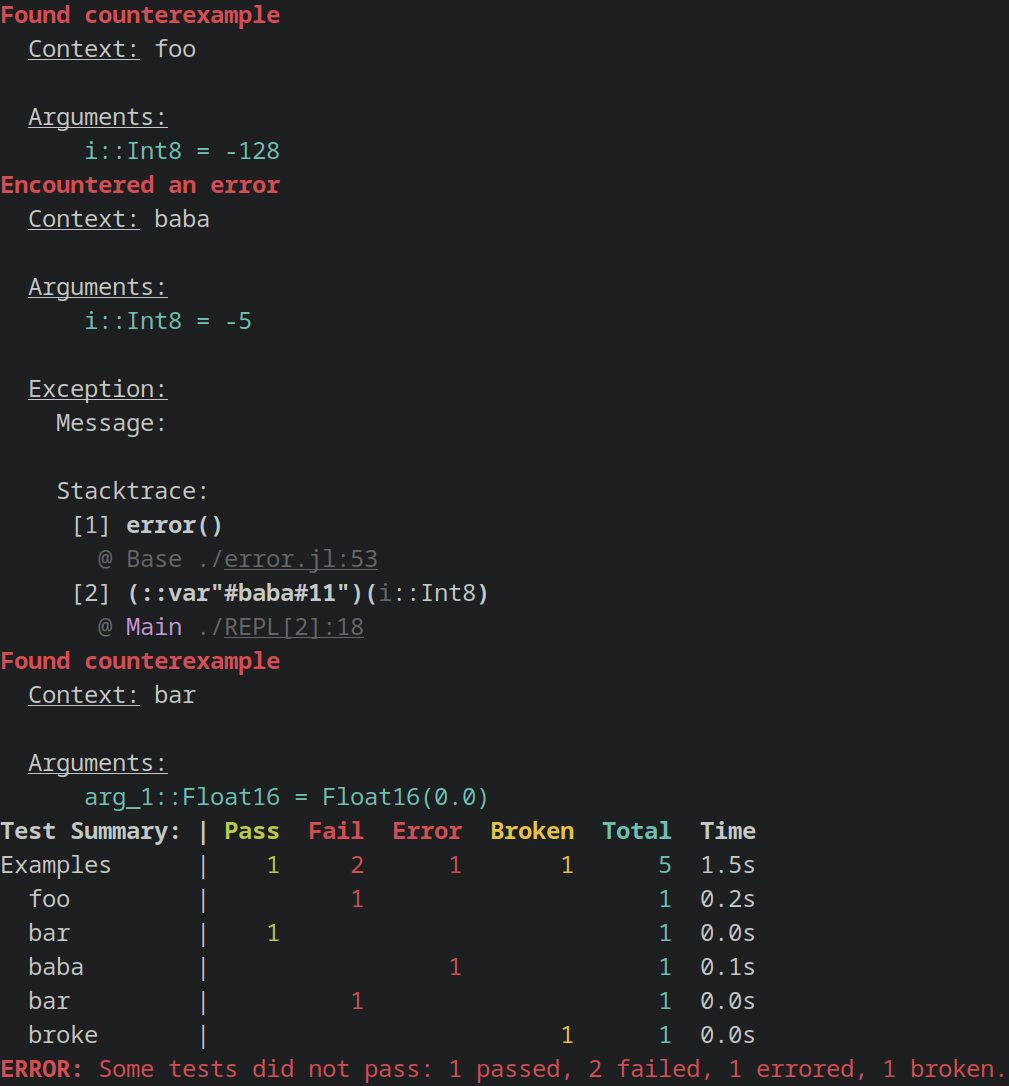Click the '0.2s' time in foo row
This screenshot has height=1086, width=1009.
tap(728, 898)
